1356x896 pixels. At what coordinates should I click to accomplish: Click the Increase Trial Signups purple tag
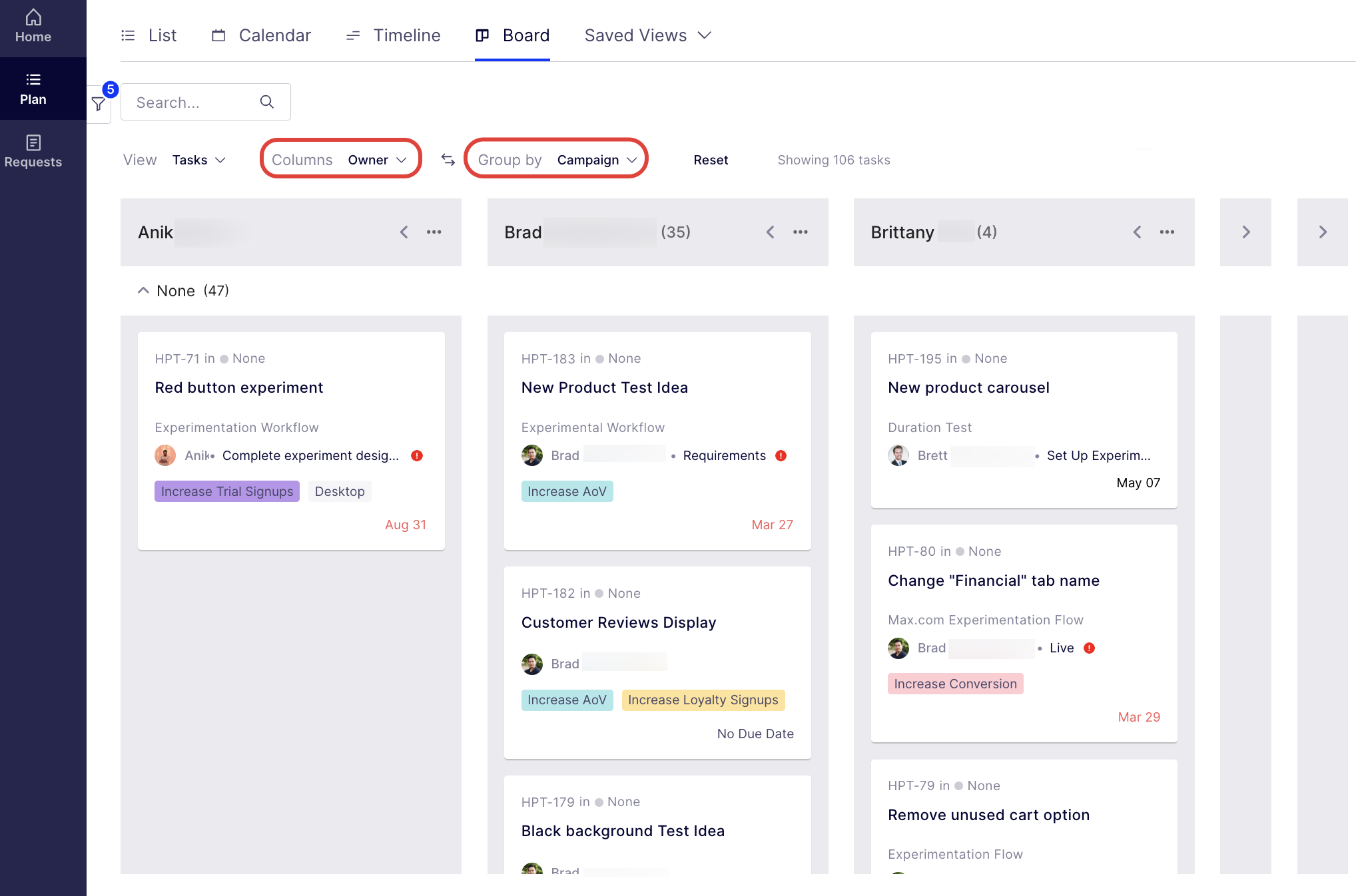click(x=227, y=491)
